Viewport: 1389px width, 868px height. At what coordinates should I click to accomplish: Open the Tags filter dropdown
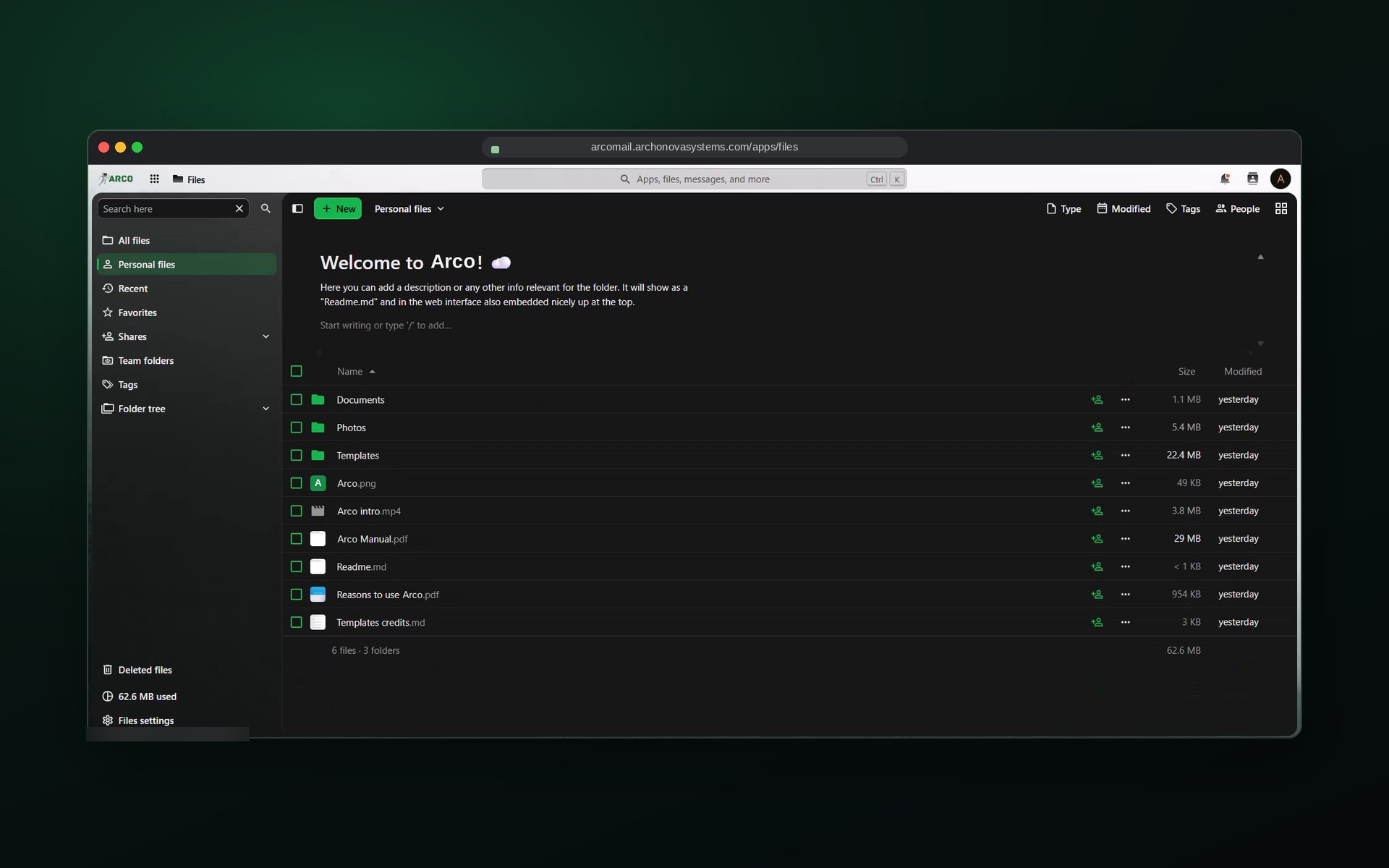click(1184, 209)
